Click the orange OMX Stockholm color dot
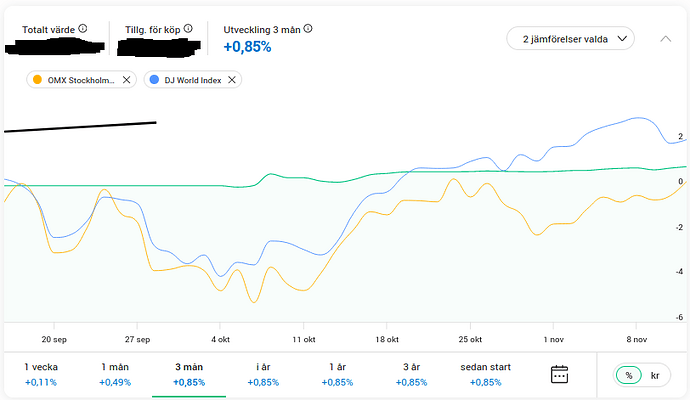 [x=37, y=80]
